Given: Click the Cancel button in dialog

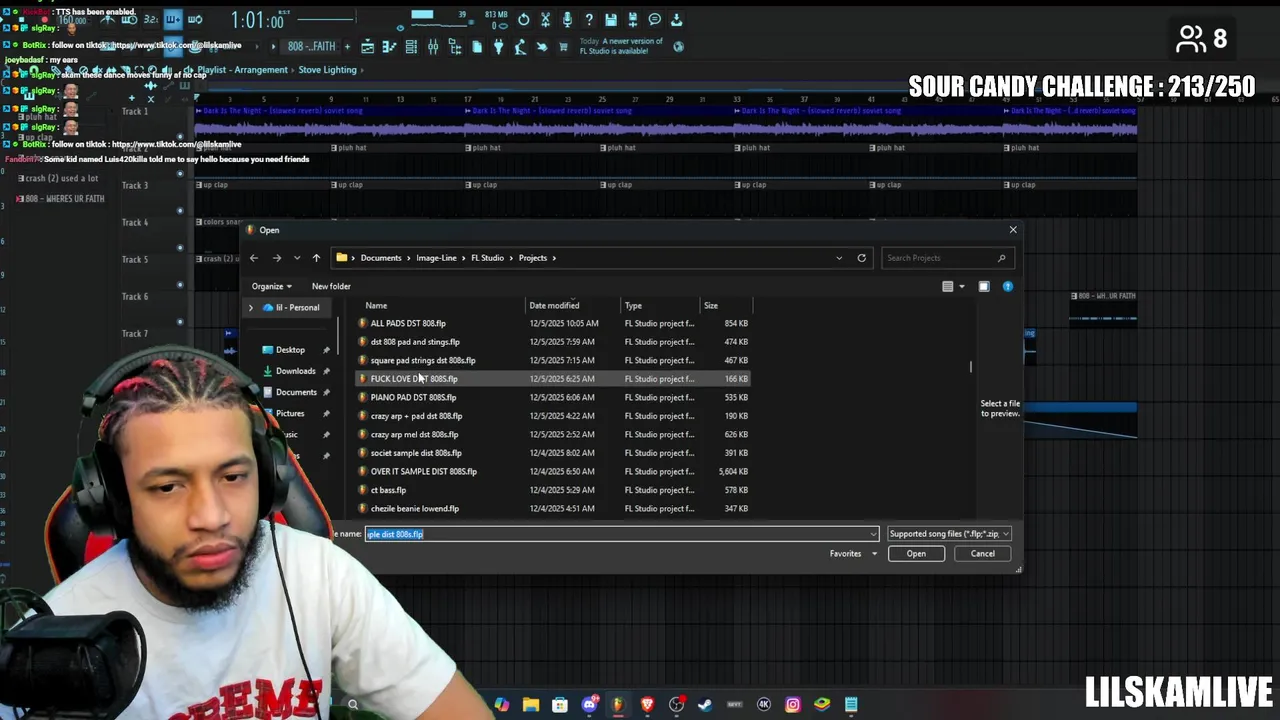Looking at the screenshot, I should click(x=982, y=554).
